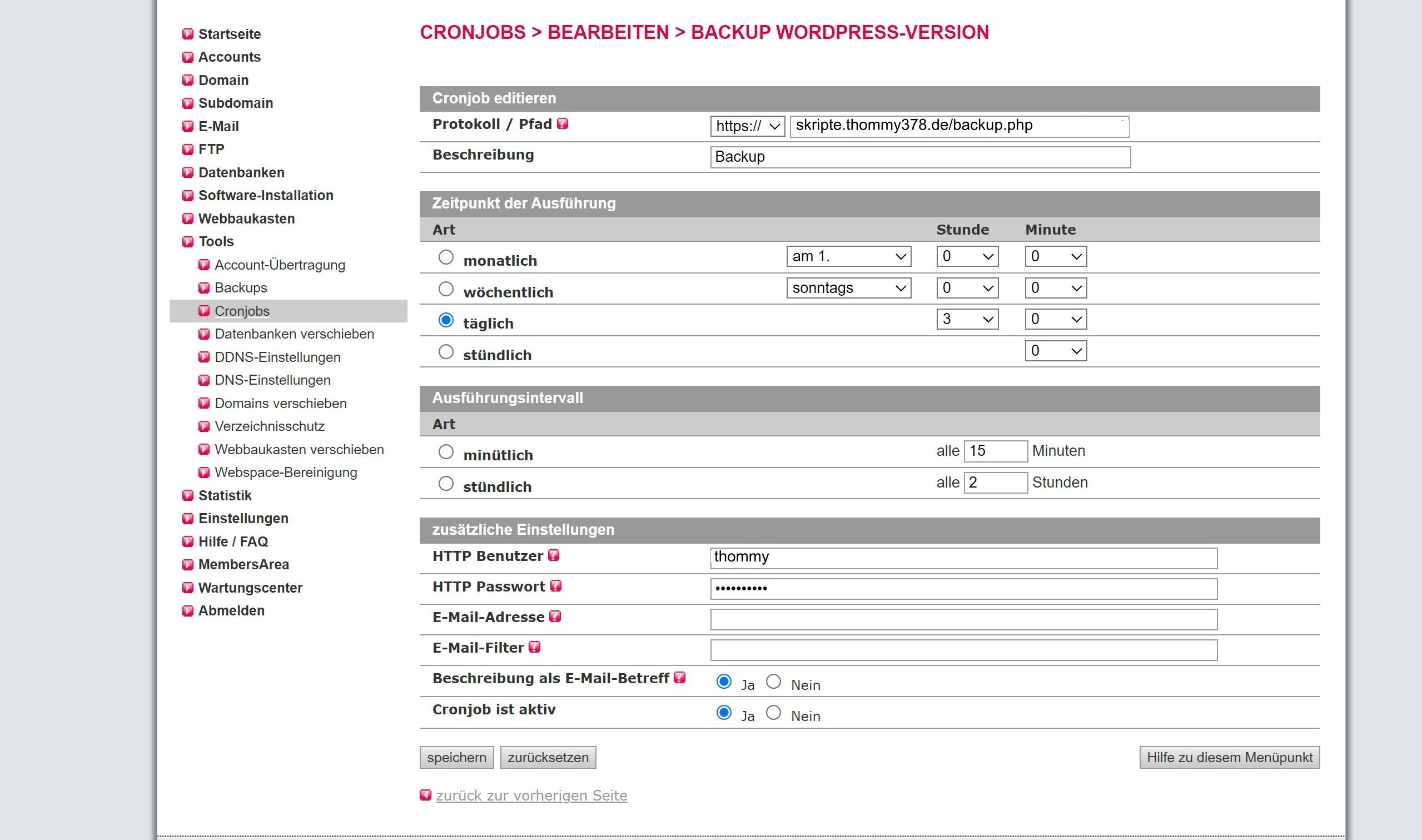Click help icon beside Beschreibung als E-Mail-Betreff
1422x840 pixels.
click(680, 678)
